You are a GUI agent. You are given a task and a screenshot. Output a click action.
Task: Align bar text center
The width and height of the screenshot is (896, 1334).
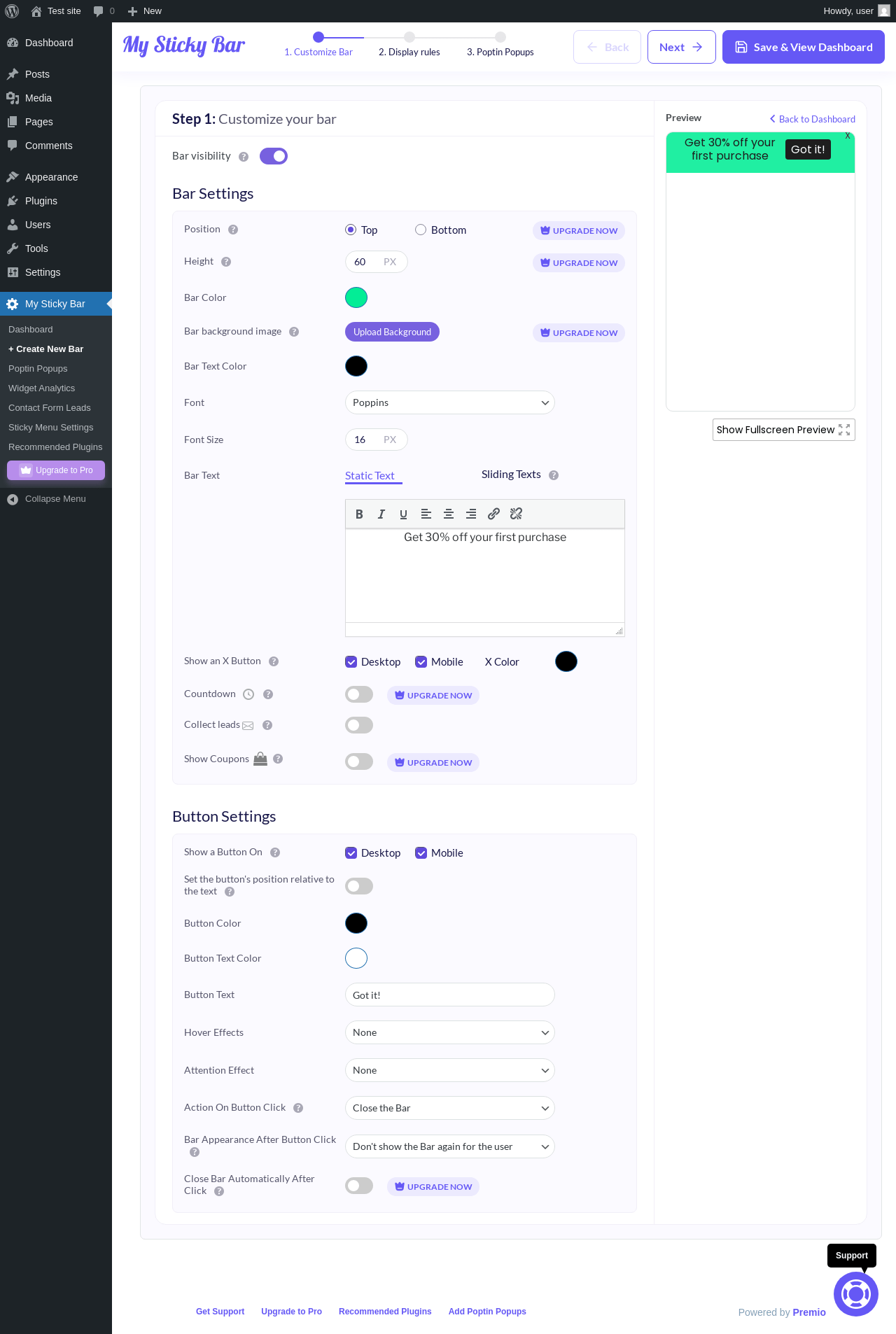click(x=449, y=514)
